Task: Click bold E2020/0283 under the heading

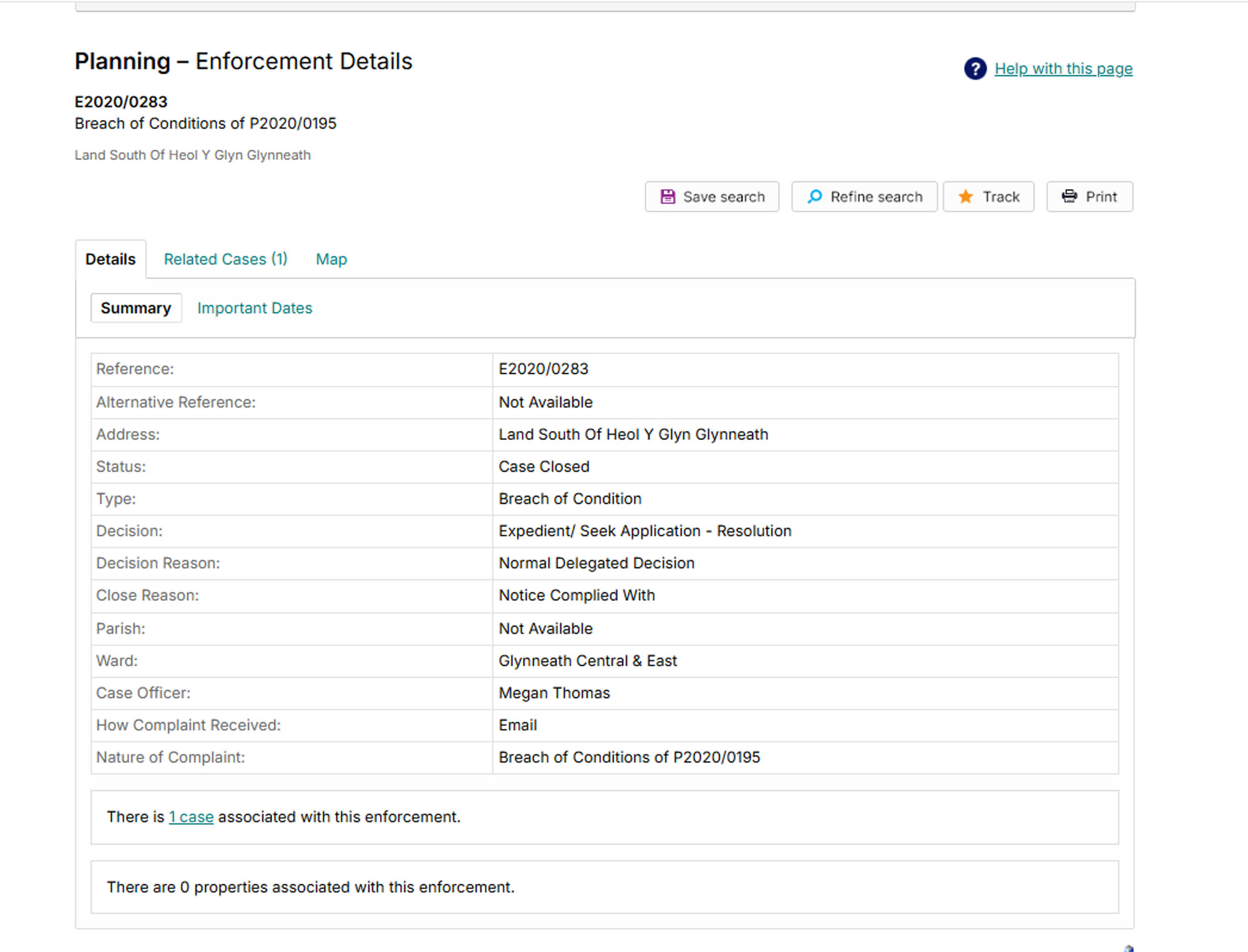Action: (x=121, y=102)
